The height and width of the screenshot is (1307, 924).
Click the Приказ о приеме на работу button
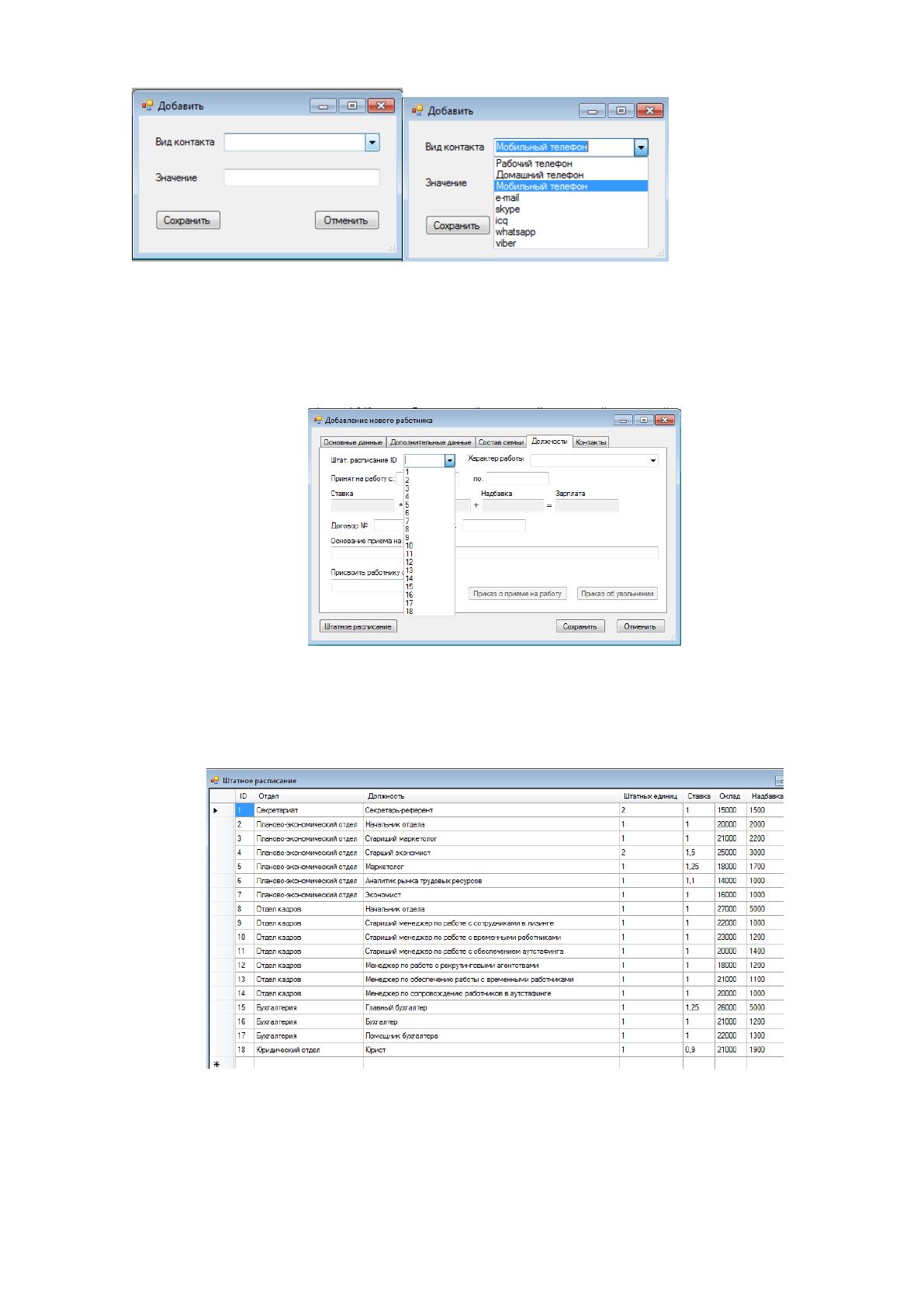click(518, 594)
